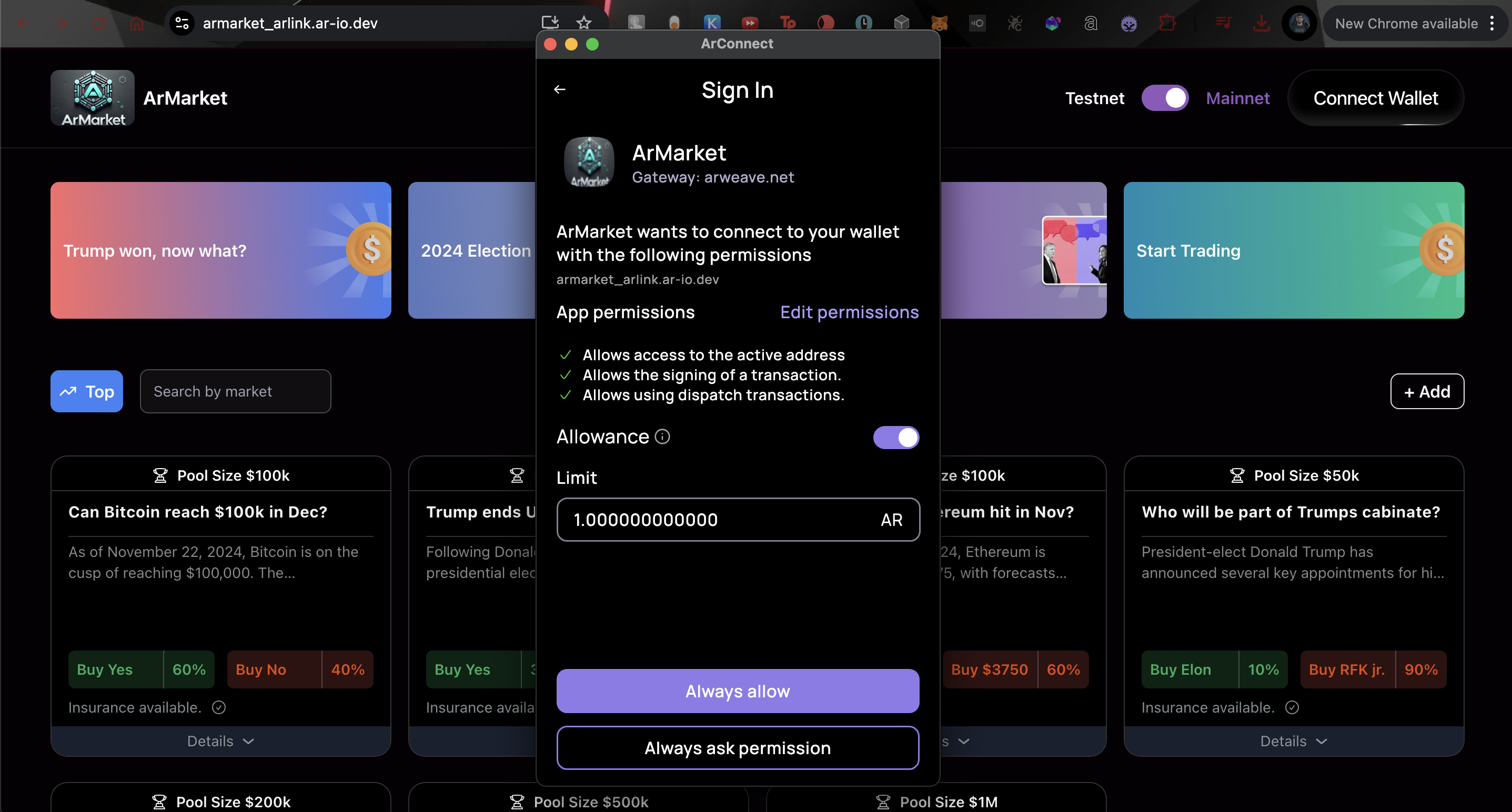Screen dimensions: 1512x812
Task: Switch the Testnet/Mainnet toggle
Action: [x=1165, y=98]
